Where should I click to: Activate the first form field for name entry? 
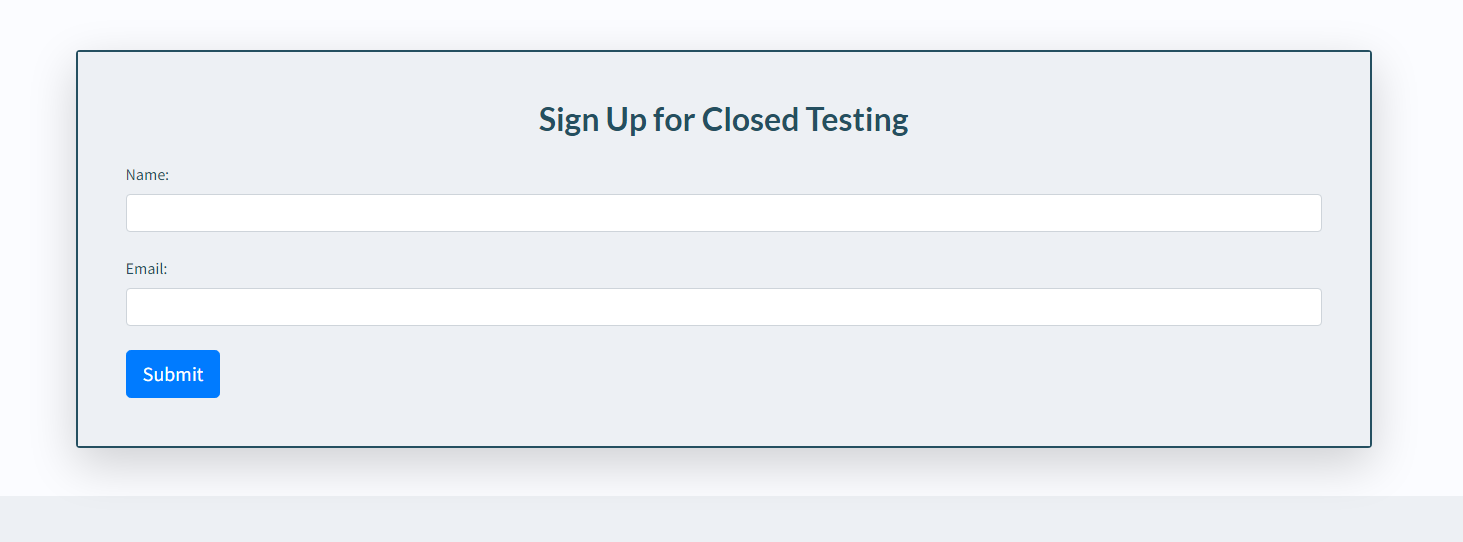pyautogui.click(x=723, y=213)
